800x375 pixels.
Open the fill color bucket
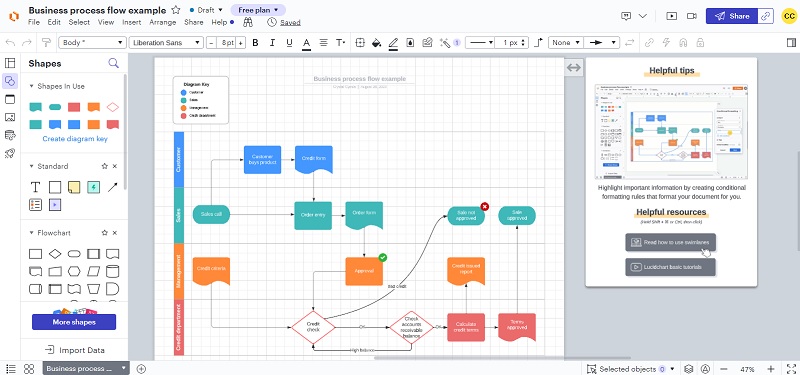click(377, 43)
